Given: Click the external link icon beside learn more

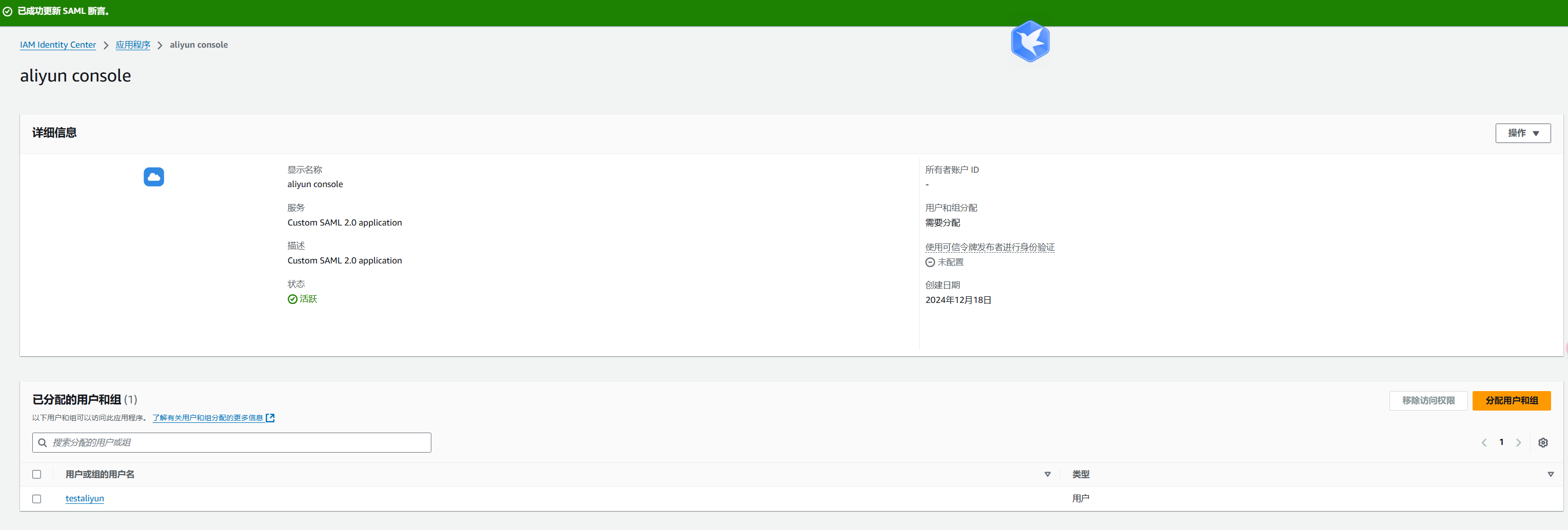Looking at the screenshot, I should coord(270,417).
